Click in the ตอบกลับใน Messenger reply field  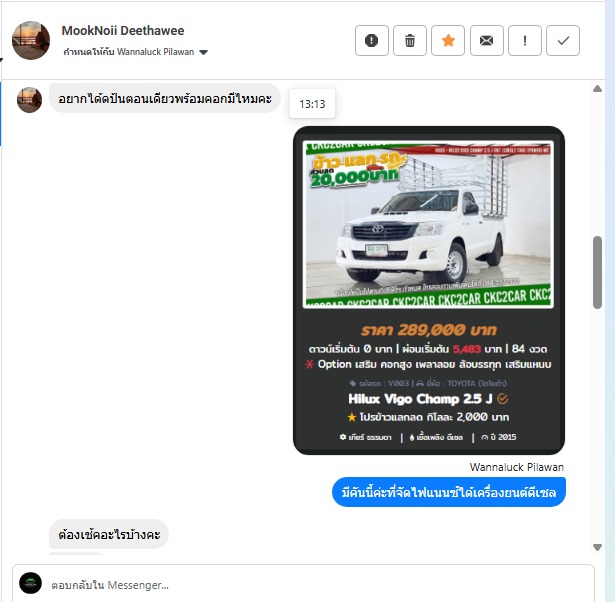tap(303, 584)
